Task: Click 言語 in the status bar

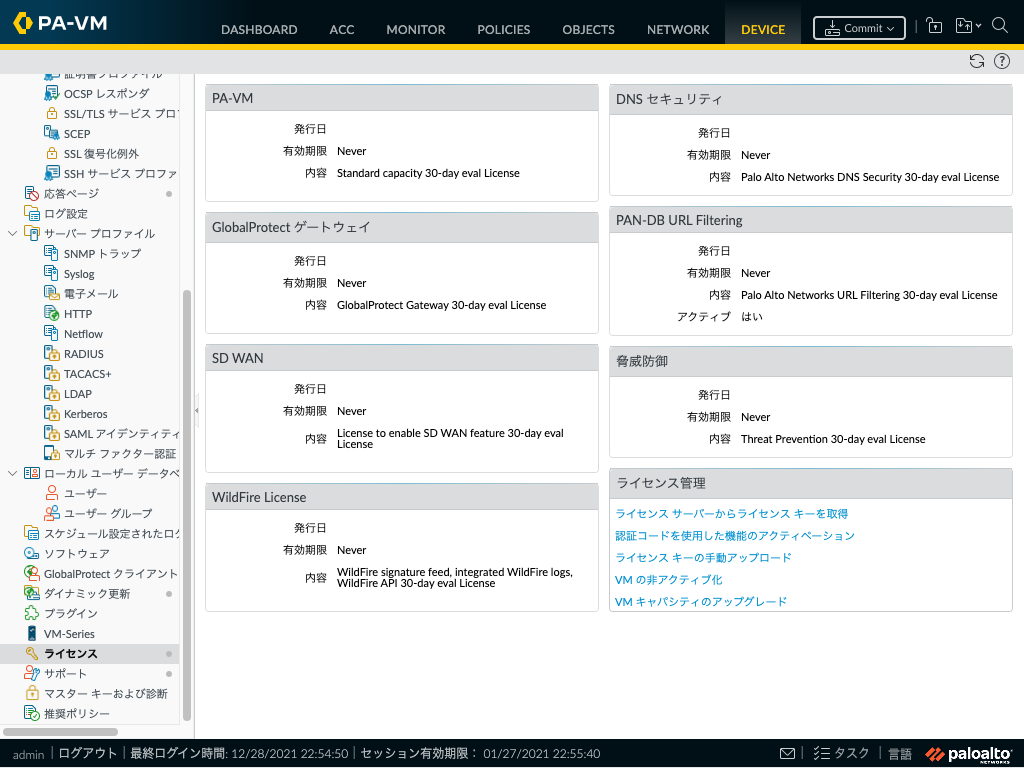Action: (x=900, y=754)
